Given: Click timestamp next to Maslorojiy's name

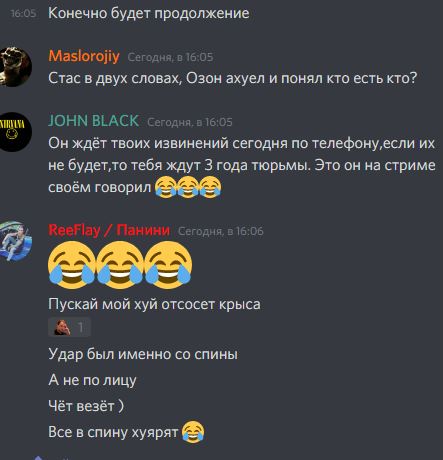Looking at the screenshot, I should tap(170, 57).
